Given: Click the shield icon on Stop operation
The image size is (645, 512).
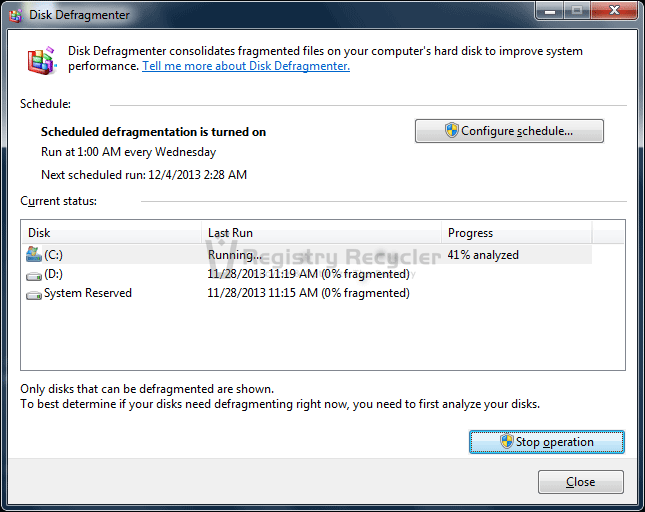Looking at the screenshot, I should (x=506, y=441).
